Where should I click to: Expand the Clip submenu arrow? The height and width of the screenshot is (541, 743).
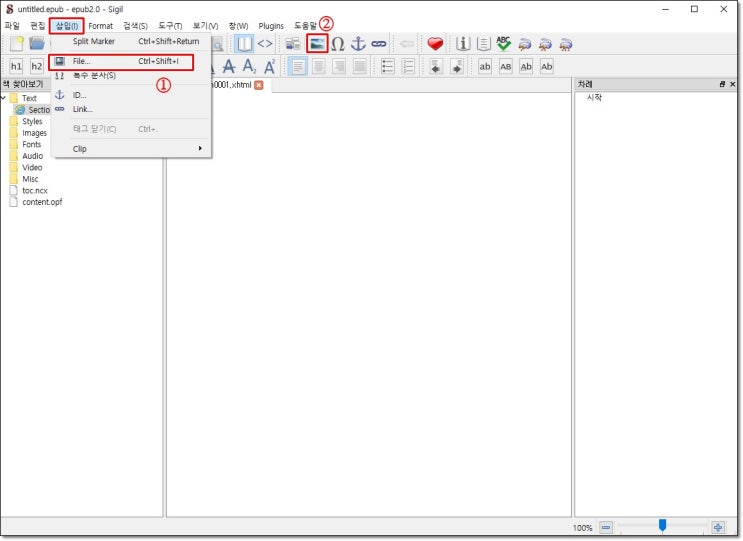pyautogui.click(x=200, y=149)
